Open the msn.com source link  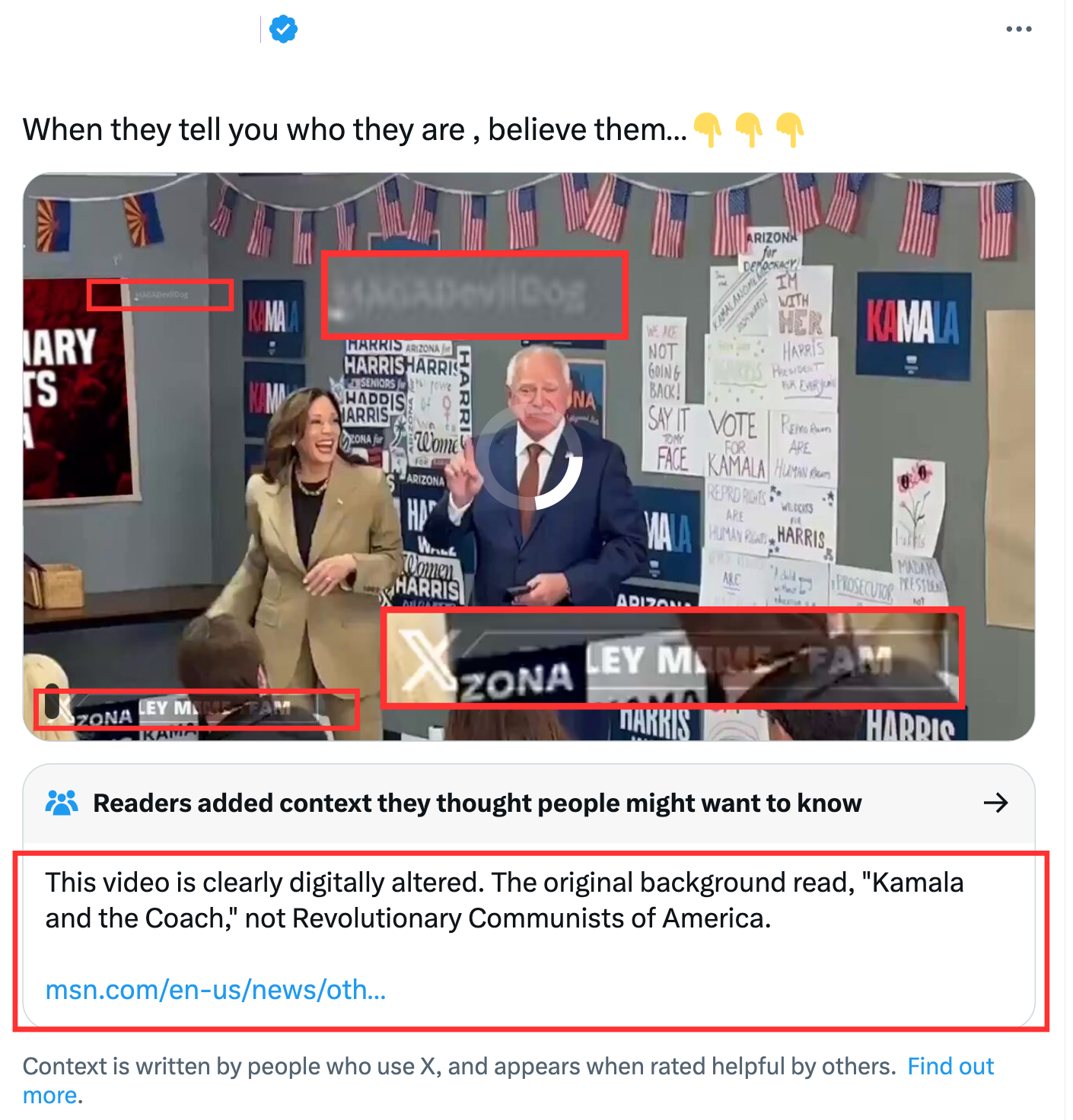coord(215,990)
